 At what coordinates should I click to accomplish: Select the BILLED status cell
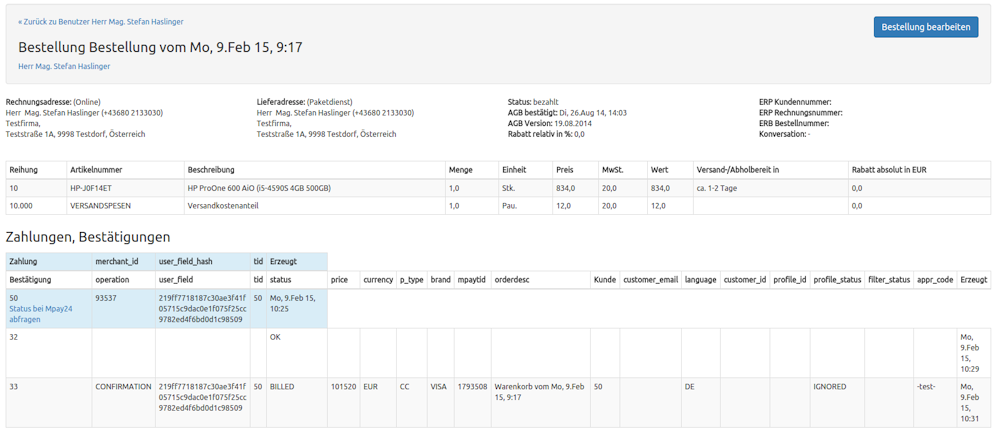point(282,386)
